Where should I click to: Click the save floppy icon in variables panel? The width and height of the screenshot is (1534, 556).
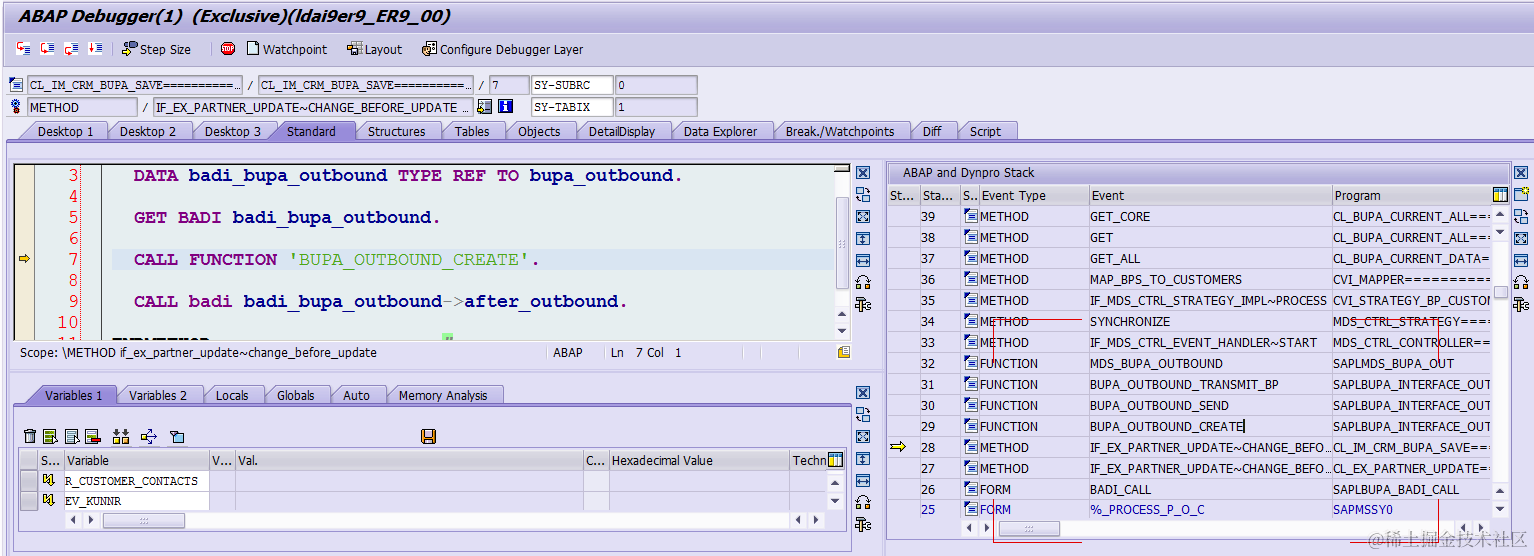pyautogui.click(x=428, y=436)
